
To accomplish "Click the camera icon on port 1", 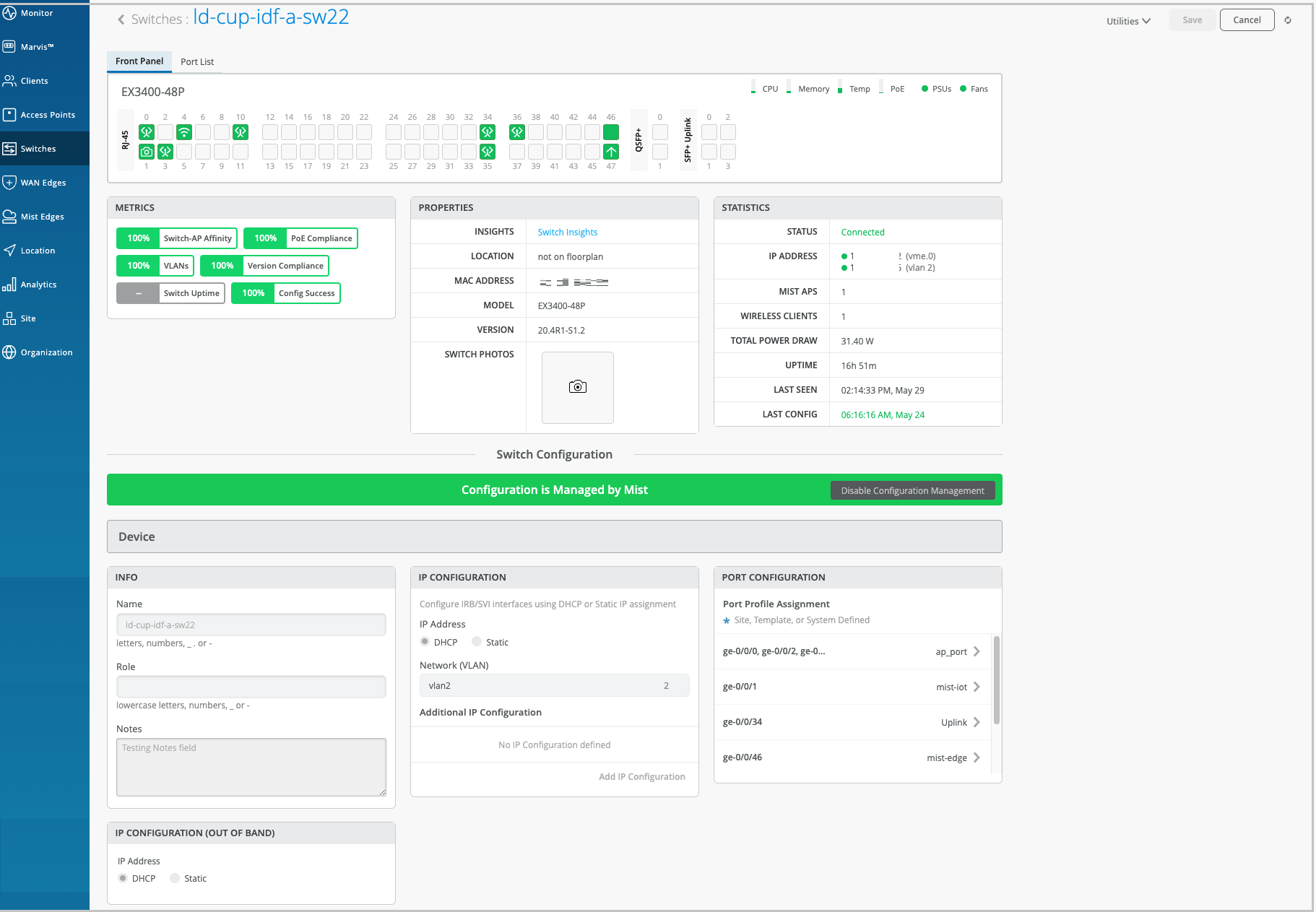I will tap(147, 152).
